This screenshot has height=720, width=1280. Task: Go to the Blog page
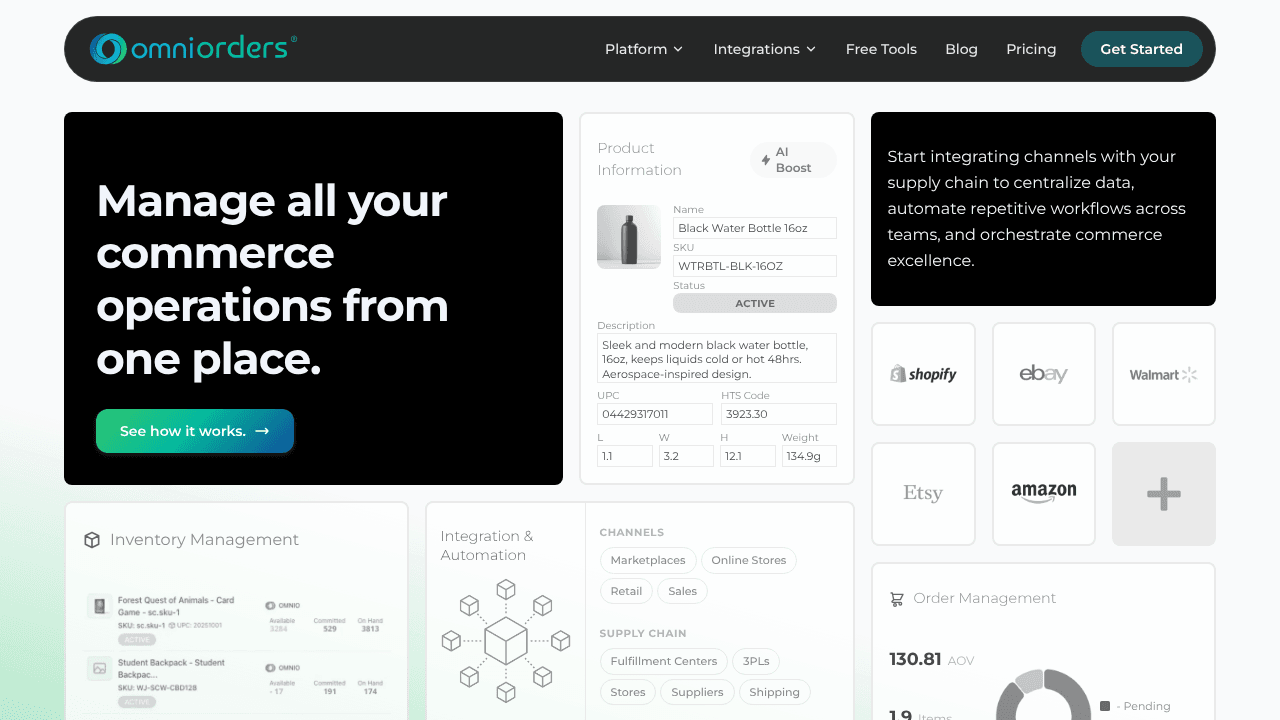coord(961,49)
